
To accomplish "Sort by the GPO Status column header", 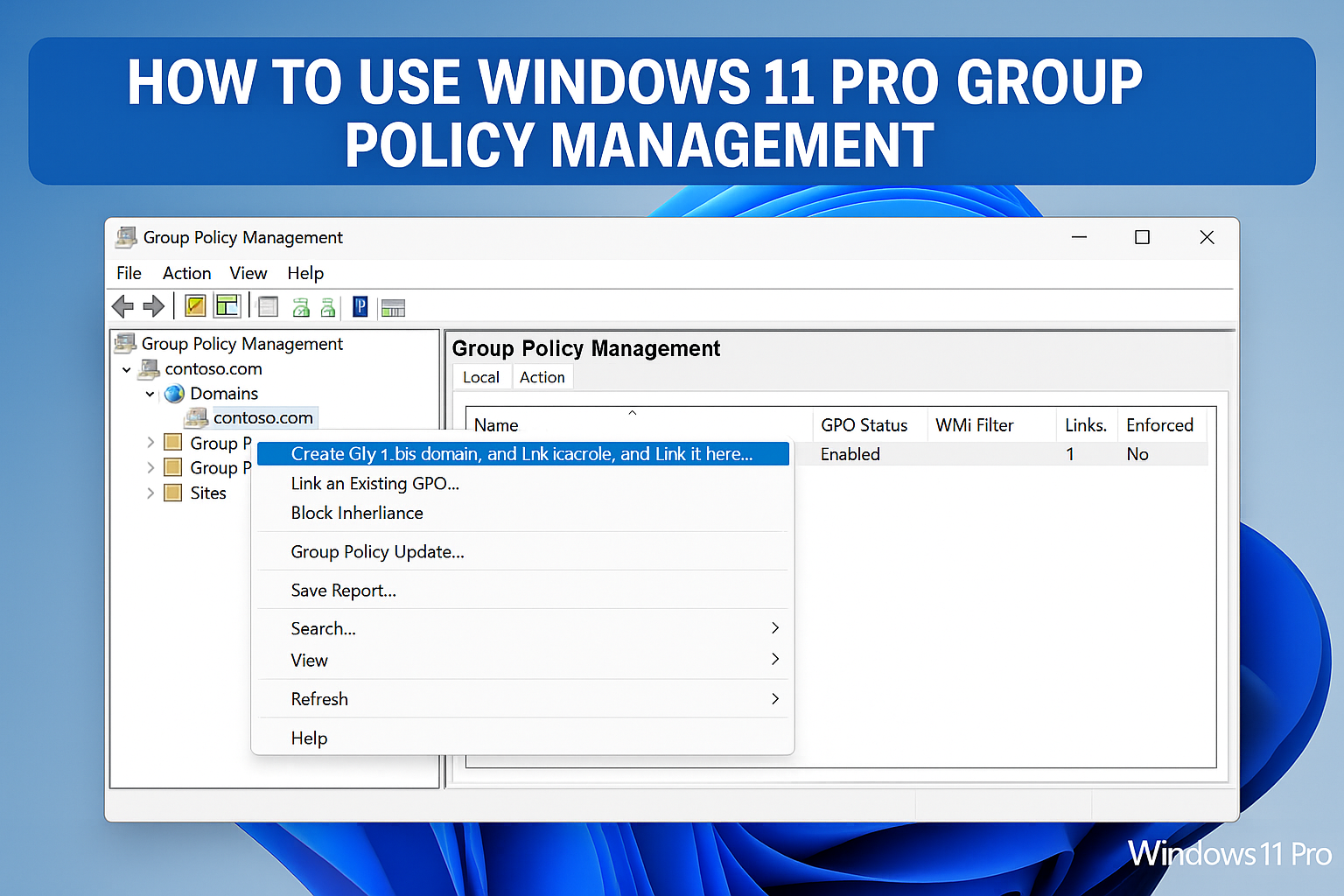I will pyautogui.click(x=870, y=425).
